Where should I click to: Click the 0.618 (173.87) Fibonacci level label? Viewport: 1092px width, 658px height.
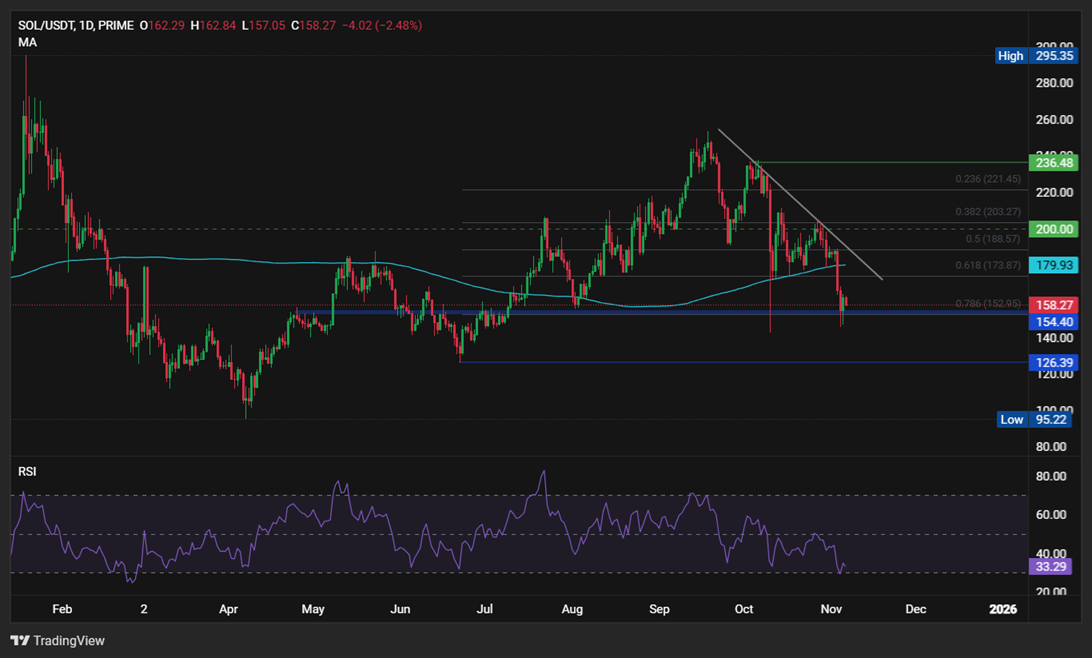(x=986, y=264)
